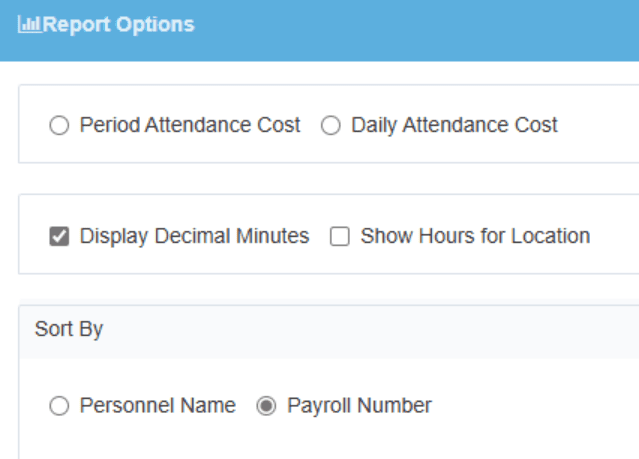Click the Sort By section header
Viewport: 639px width, 459px height.
click(x=69, y=329)
